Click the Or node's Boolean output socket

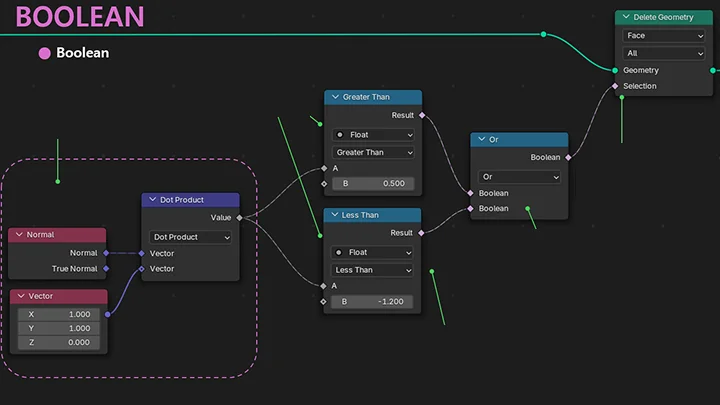(x=568, y=157)
